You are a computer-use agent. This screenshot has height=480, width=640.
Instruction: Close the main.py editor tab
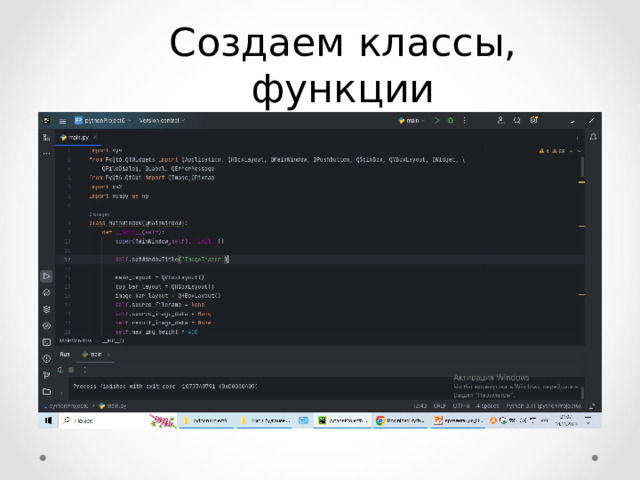(95, 138)
